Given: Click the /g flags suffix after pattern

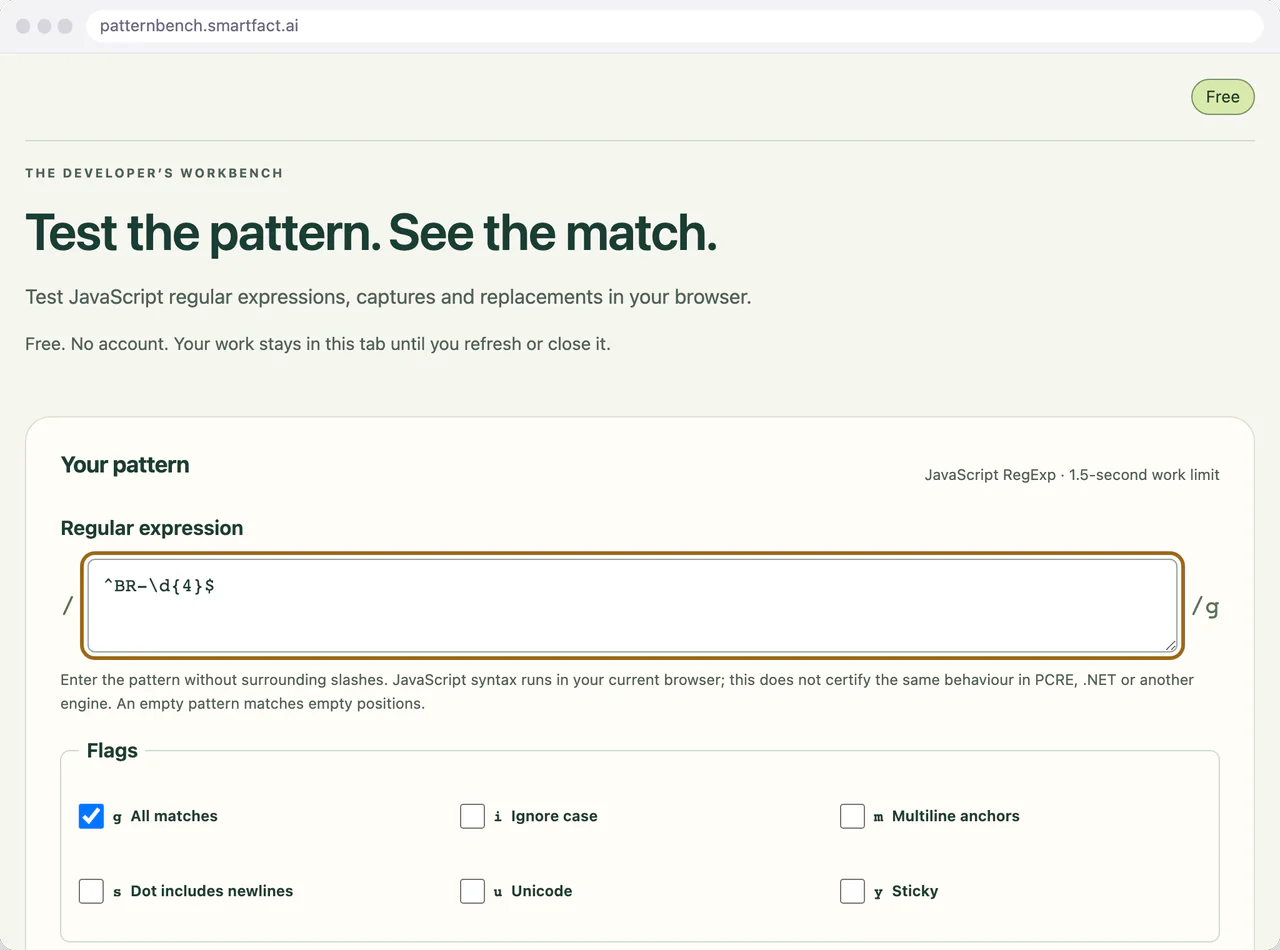Looking at the screenshot, I should pyautogui.click(x=1205, y=606).
